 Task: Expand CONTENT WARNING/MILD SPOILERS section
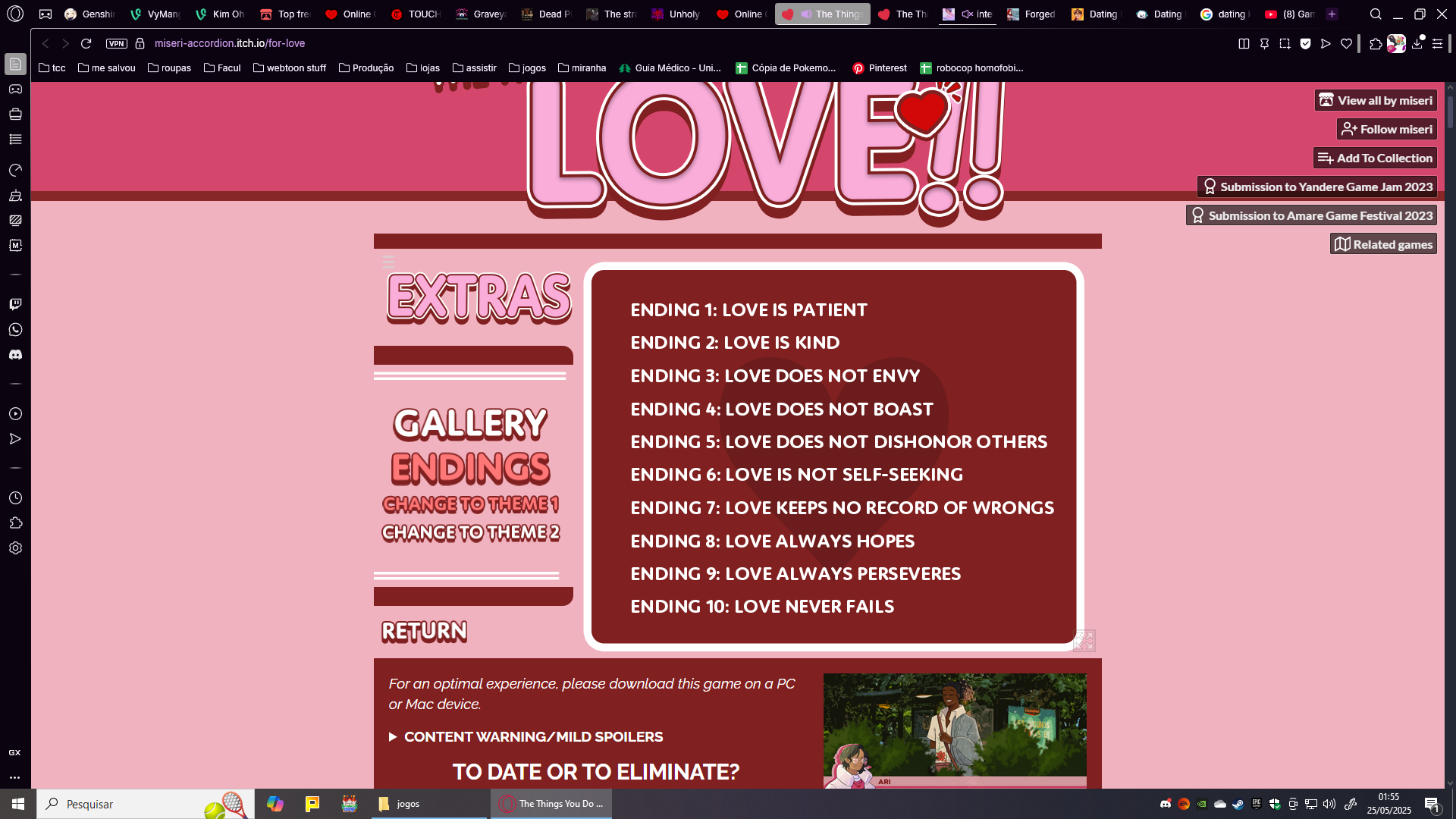(526, 736)
